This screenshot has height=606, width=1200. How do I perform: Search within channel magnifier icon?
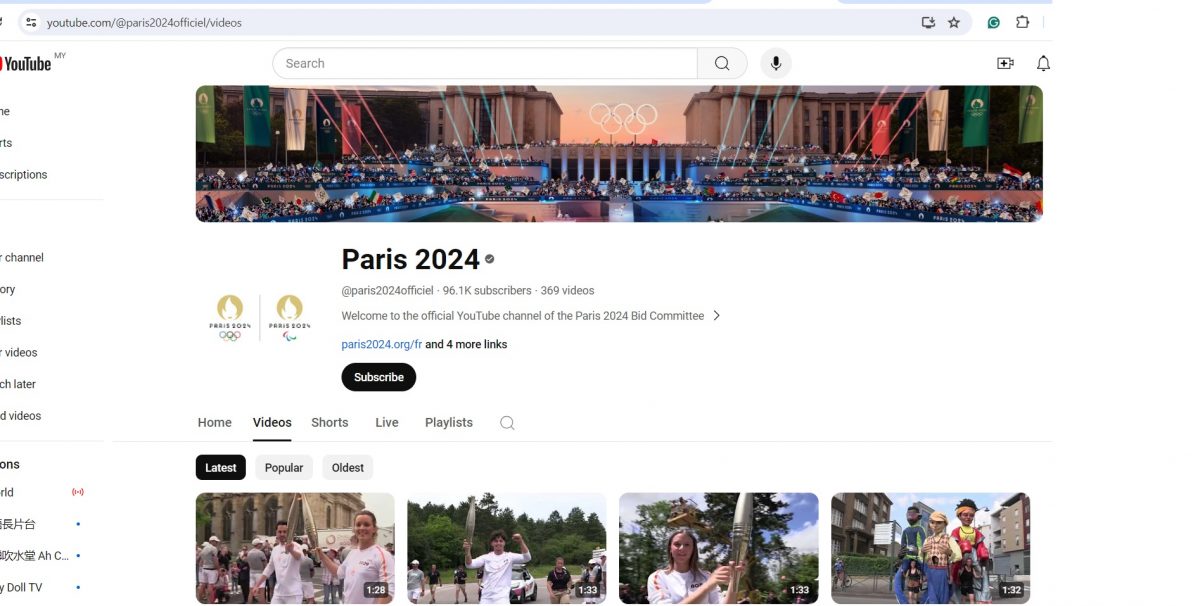click(x=507, y=423)
